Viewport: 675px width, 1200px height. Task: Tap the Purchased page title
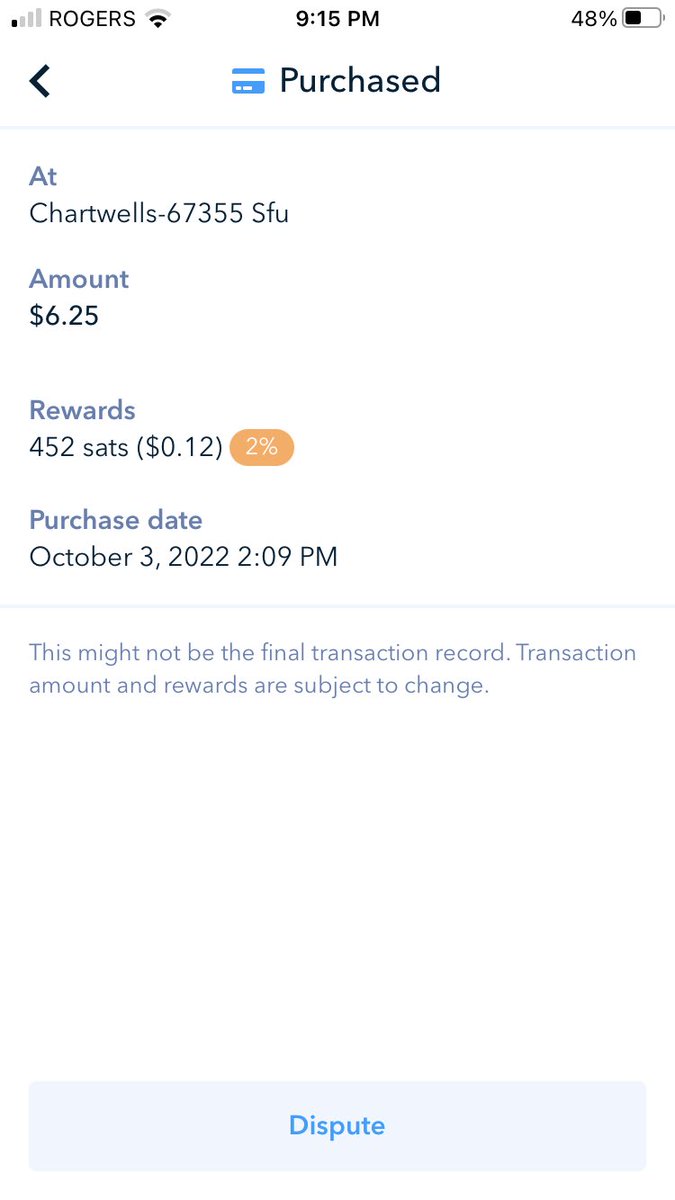[x=360, y=80]
